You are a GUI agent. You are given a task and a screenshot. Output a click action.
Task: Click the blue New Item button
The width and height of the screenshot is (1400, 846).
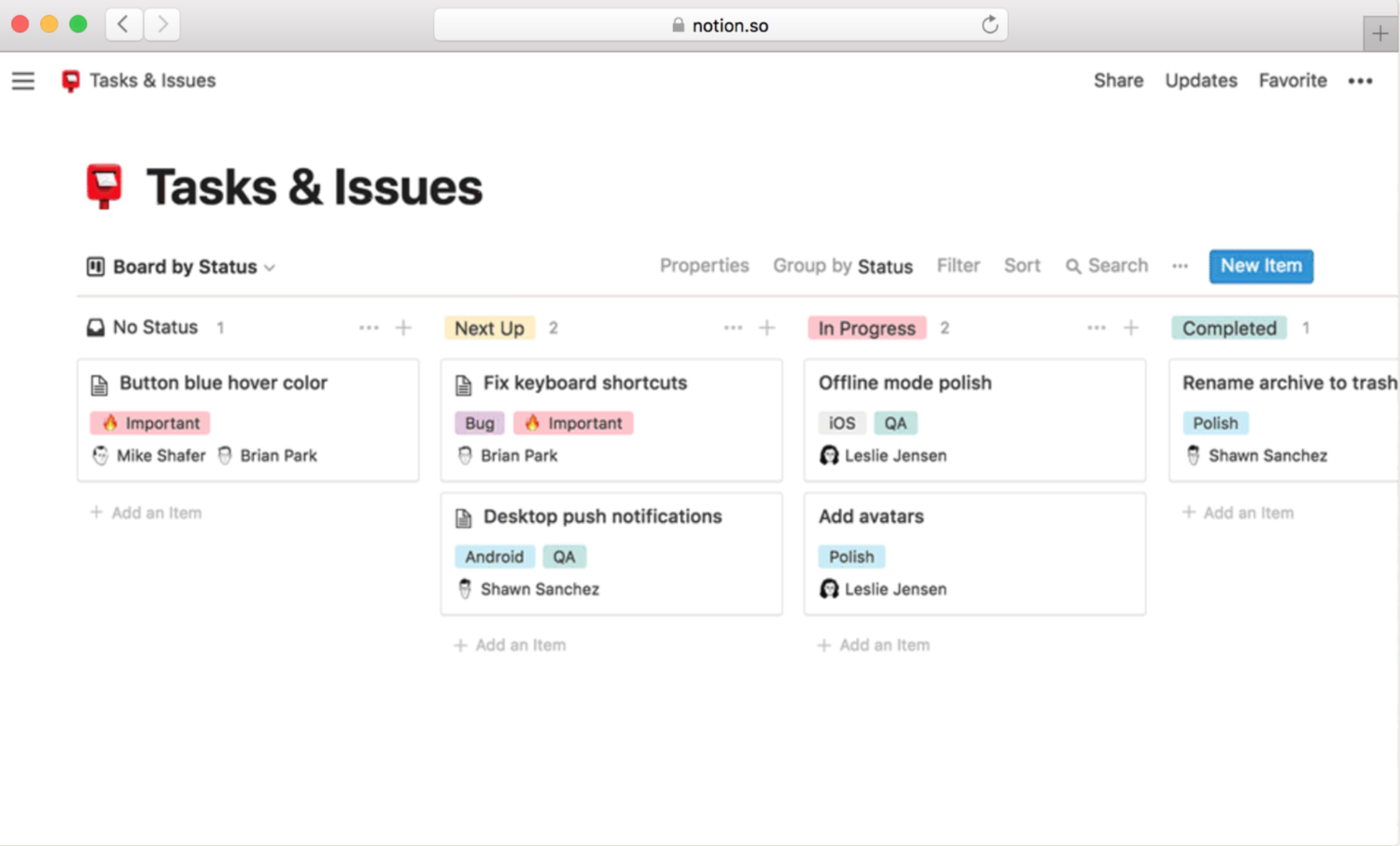(x=1260, y=266)
